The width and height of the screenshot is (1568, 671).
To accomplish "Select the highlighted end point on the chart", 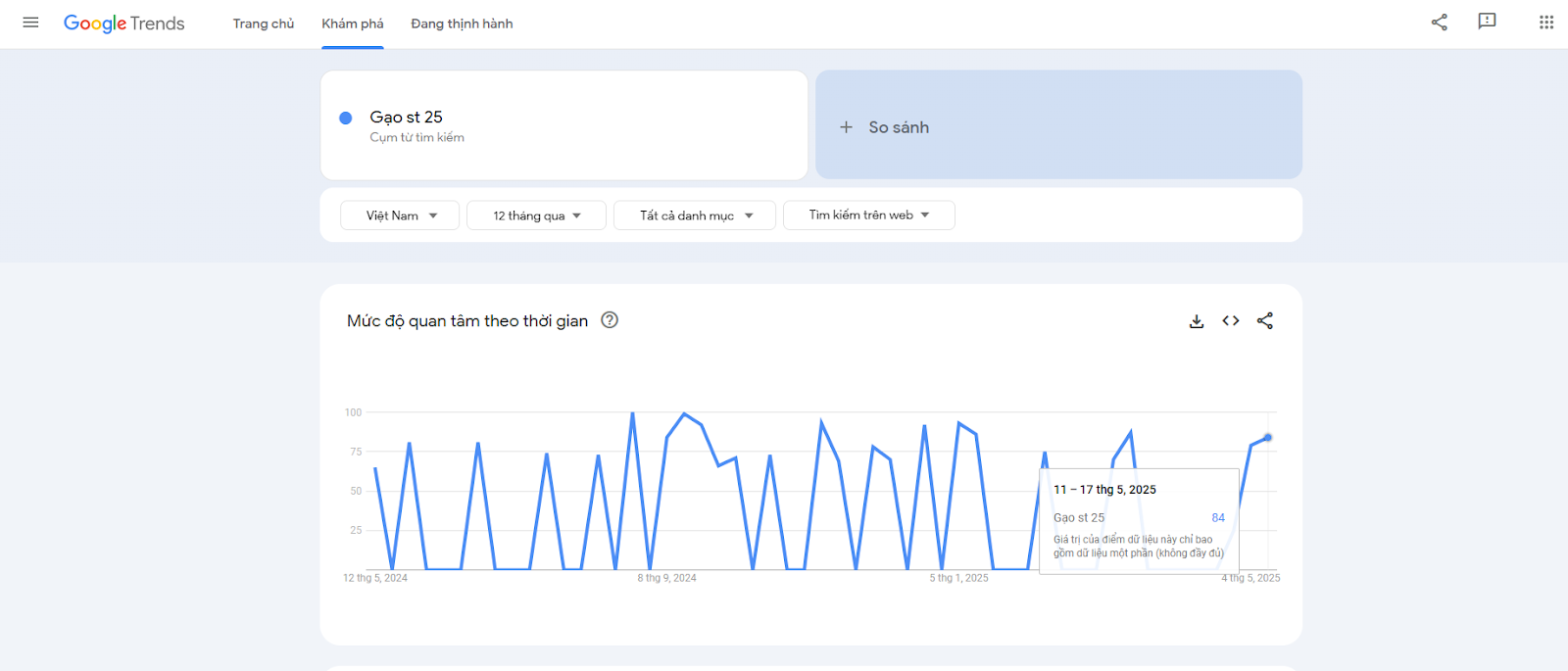I will [1267, 438].
